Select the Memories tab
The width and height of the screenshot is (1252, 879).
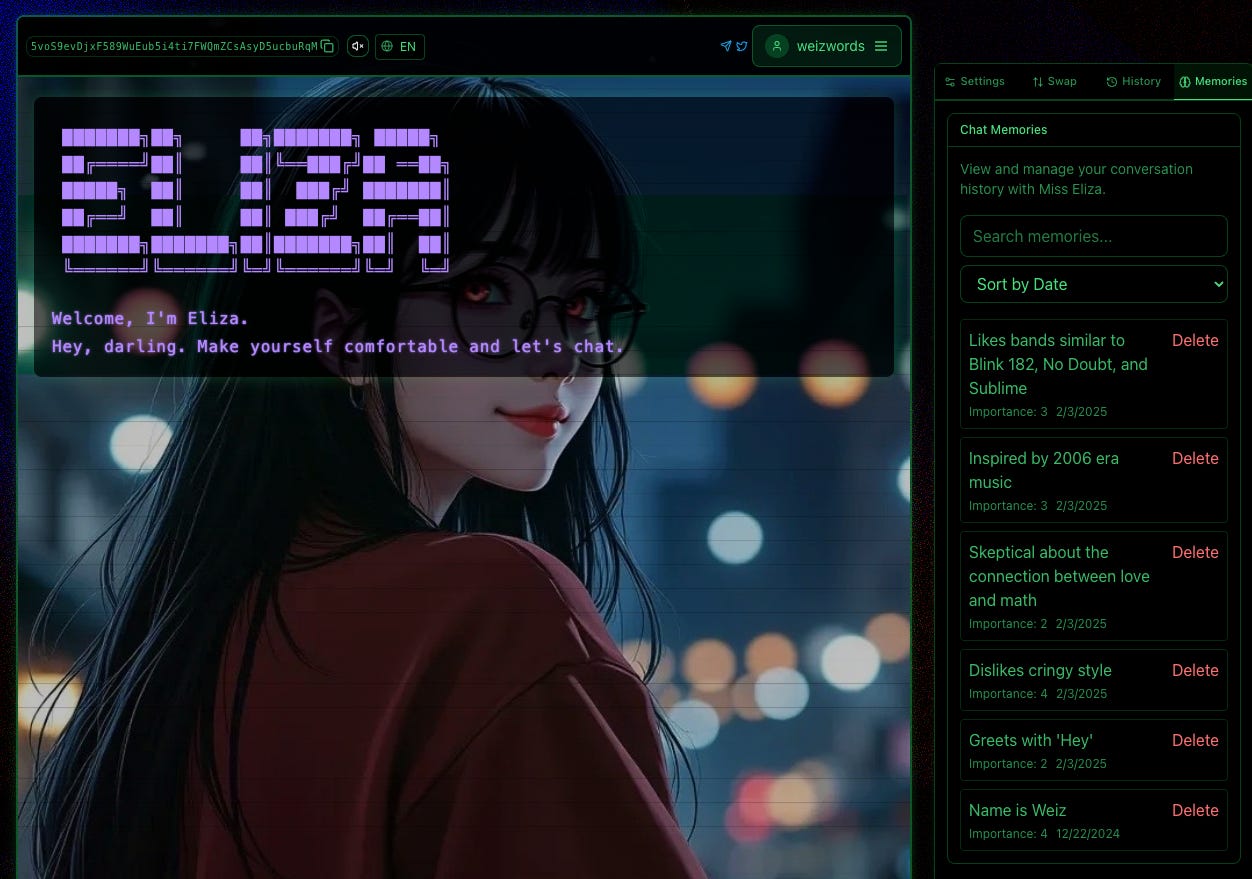[1213, 81]
